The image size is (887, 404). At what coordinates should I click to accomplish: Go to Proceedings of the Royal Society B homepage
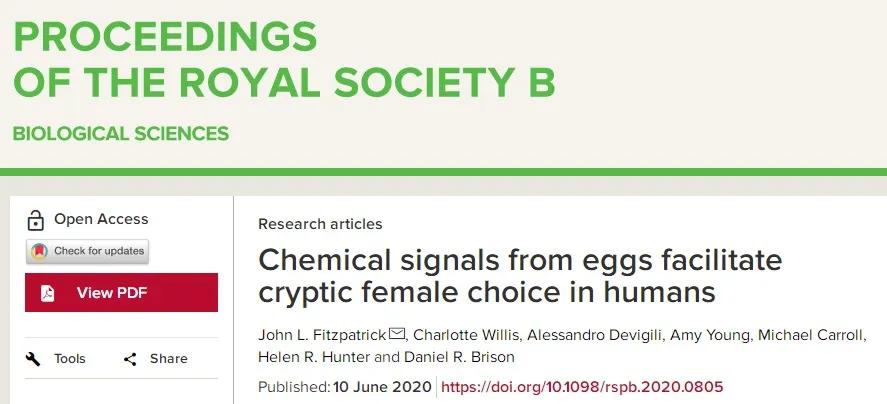(x=284, y=62)
